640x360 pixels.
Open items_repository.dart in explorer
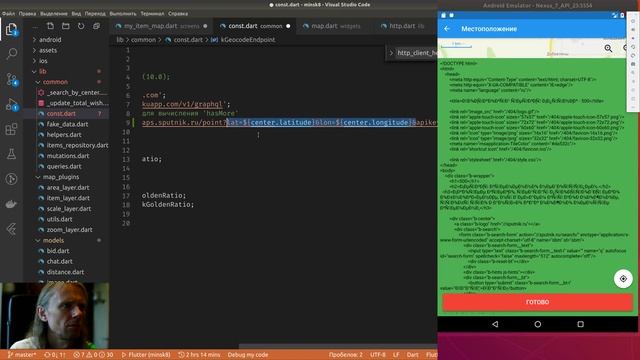77,145
